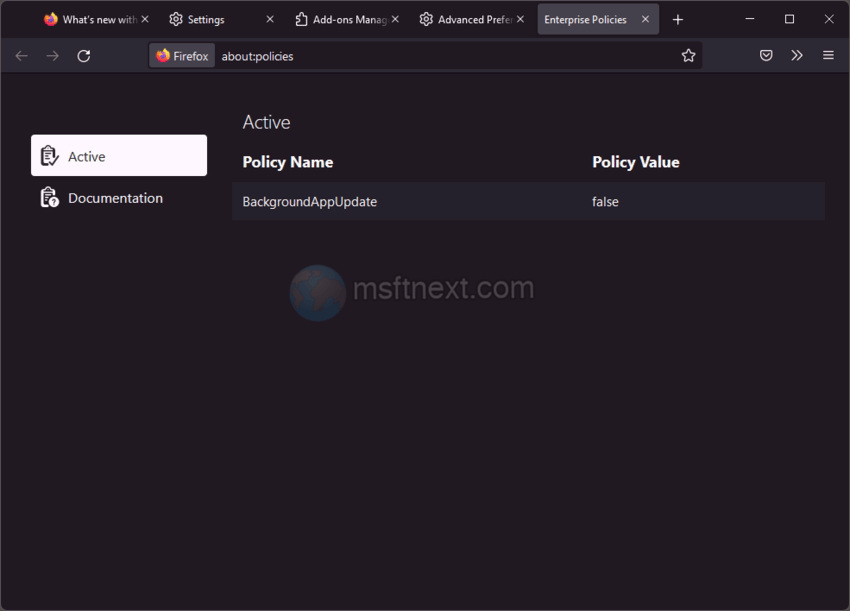The width and height of the screenshot is (850, 611).
Task: Select the BackgroundAppUpdate policy row
Action: (x=528, y=202)
